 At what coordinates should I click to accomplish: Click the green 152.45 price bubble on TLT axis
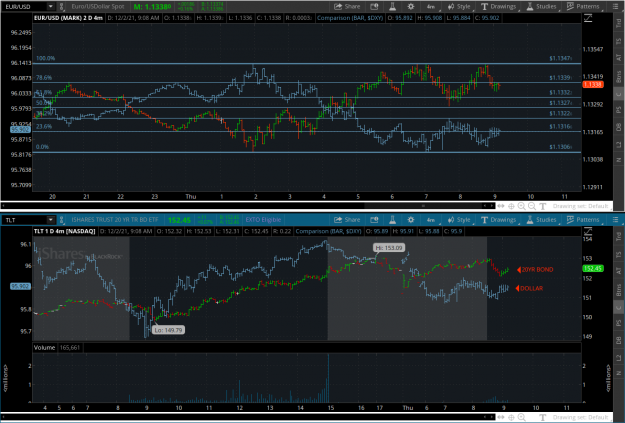(593, 269)
